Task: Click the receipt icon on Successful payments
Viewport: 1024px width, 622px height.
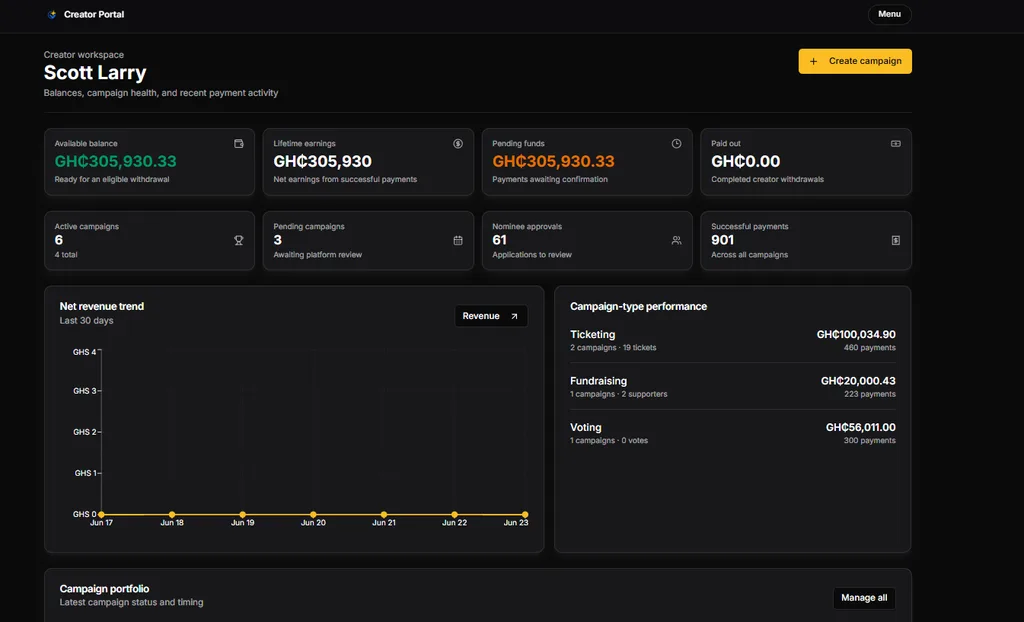Action: tap(895, 240)
